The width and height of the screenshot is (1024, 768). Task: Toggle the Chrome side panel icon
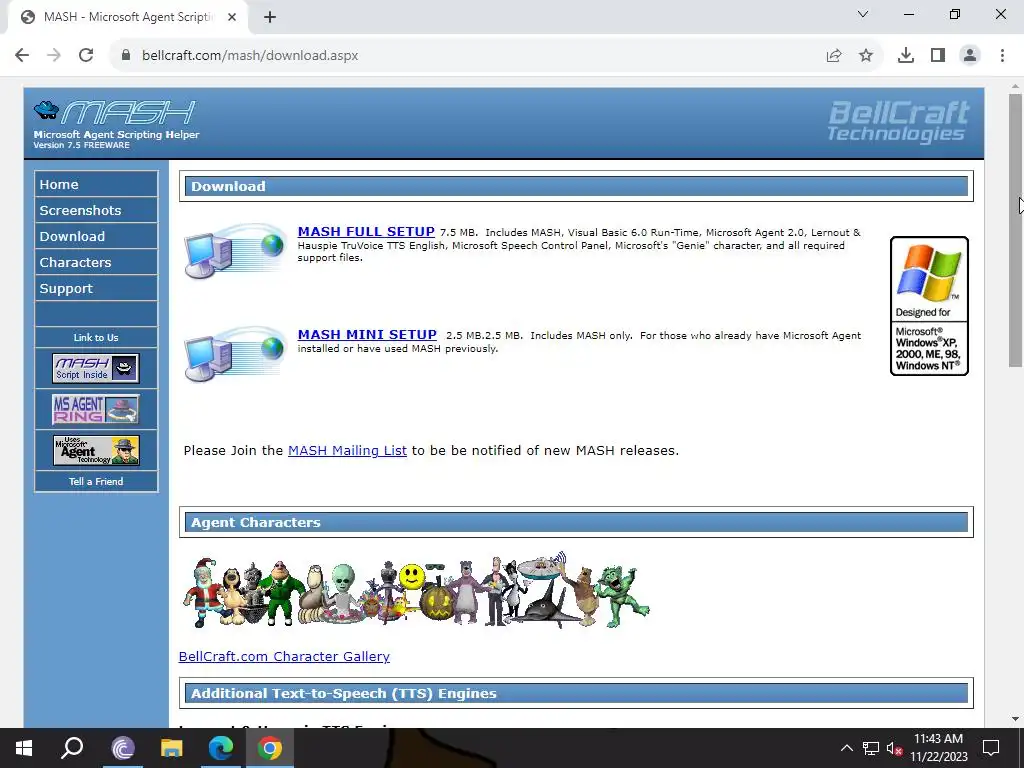click(x=938, y=56)
